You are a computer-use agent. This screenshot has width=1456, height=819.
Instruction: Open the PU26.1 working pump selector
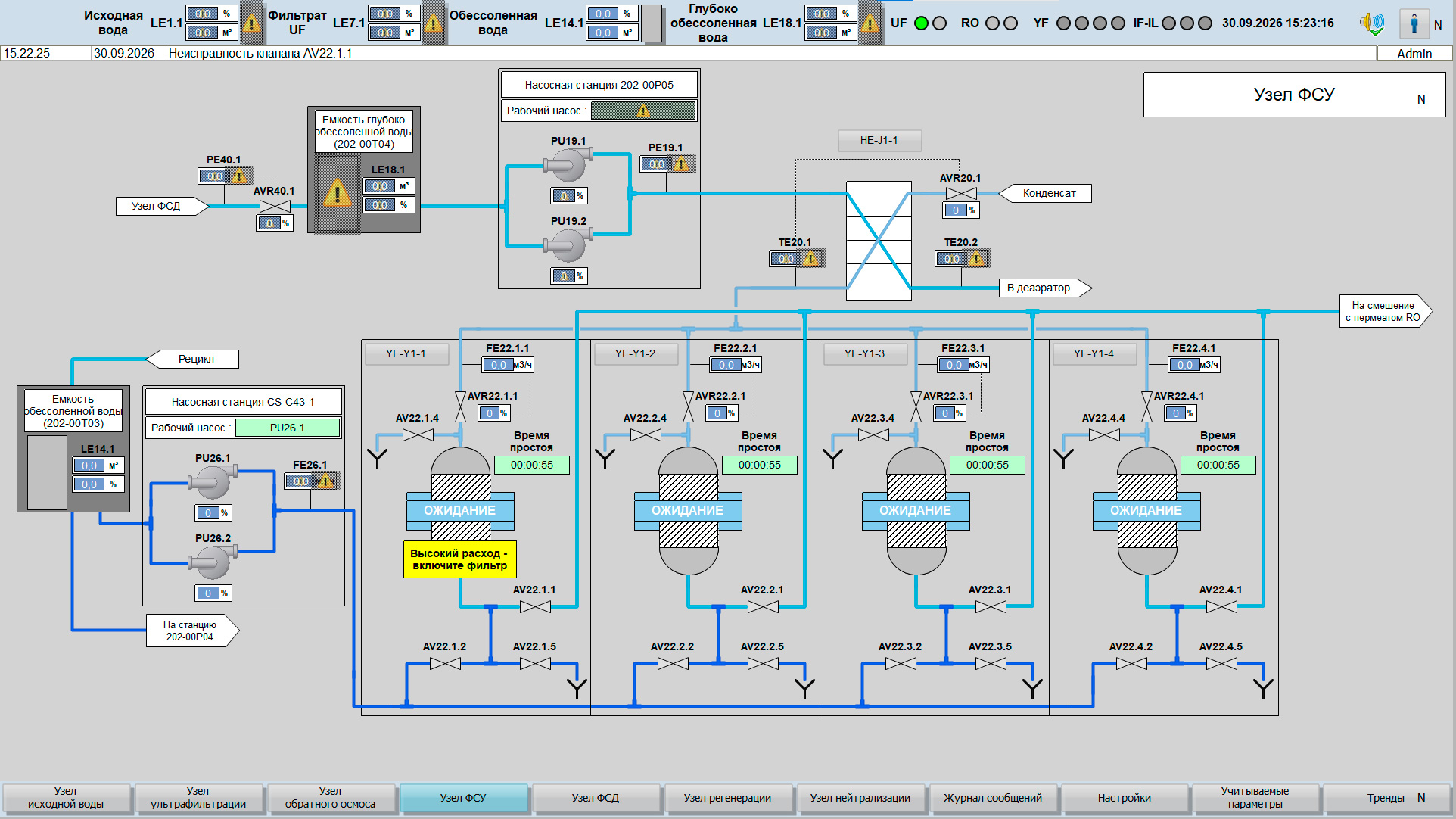click(x=288, y=428)
